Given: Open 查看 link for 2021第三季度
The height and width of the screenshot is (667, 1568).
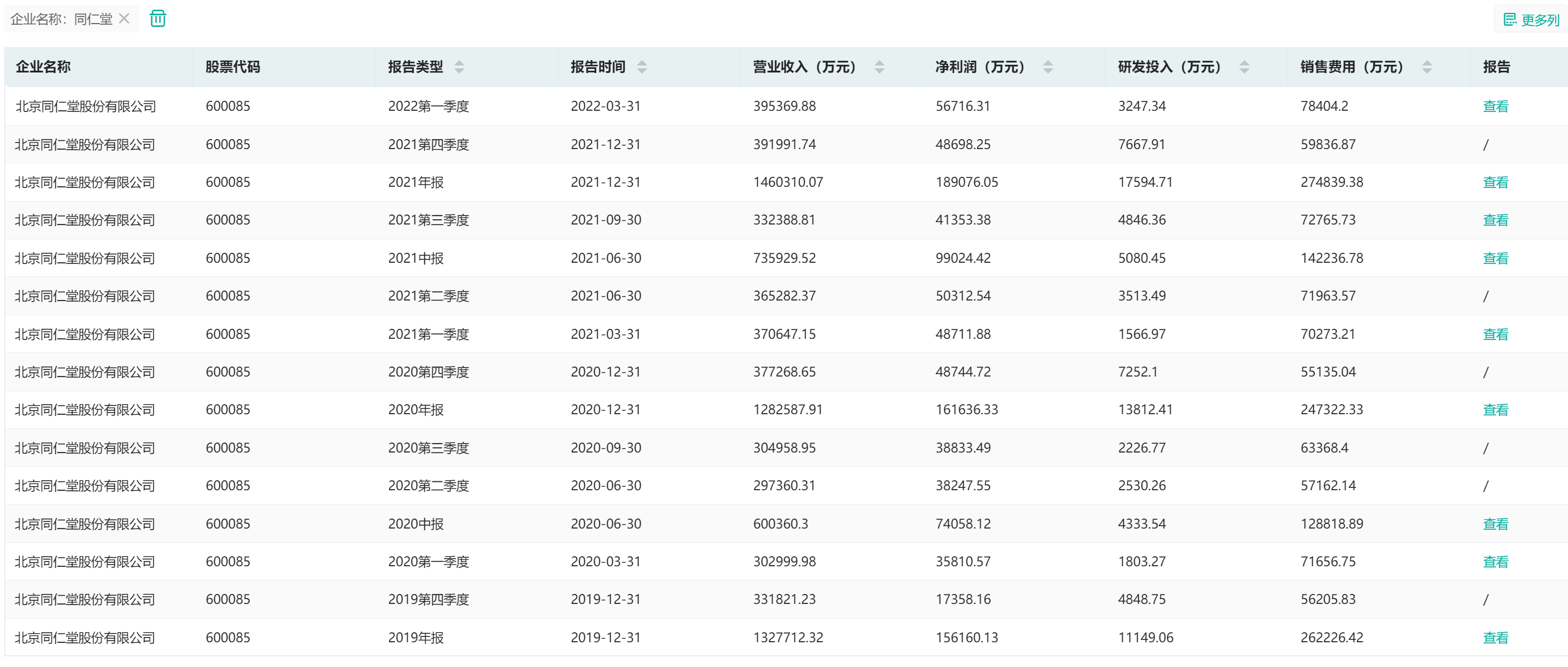Looking at the screenshot, I should pos(1495,220).
